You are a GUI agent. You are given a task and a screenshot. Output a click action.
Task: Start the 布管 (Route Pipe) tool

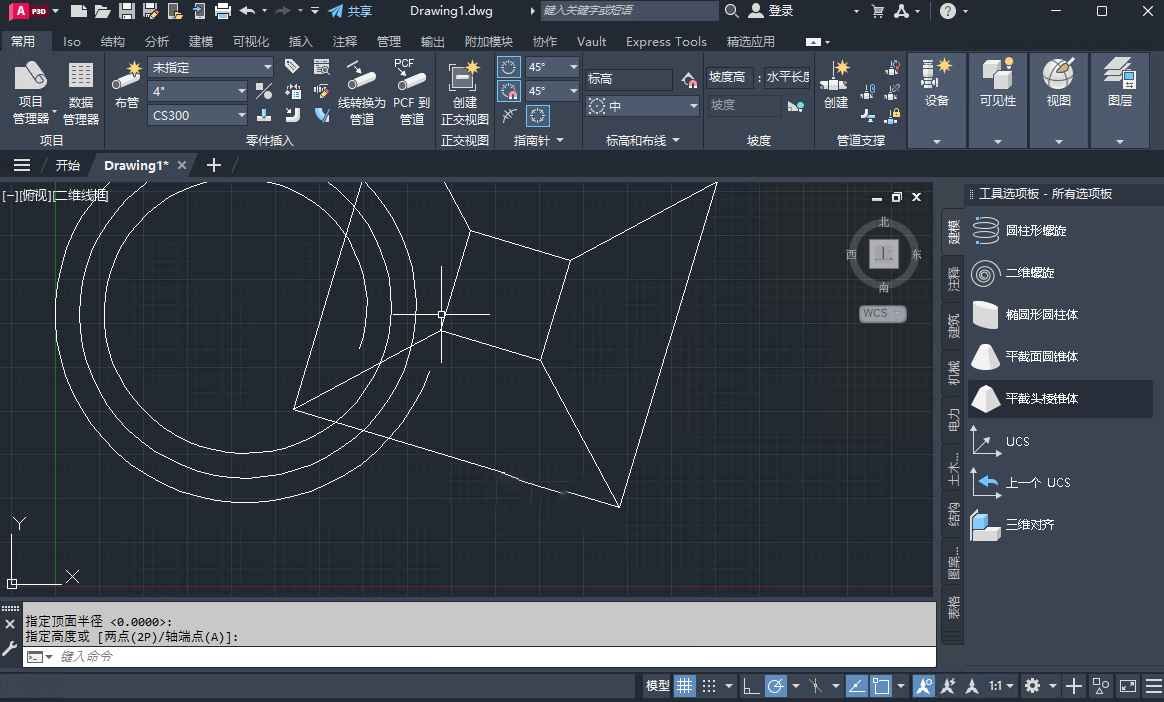[x=127, y=85]
